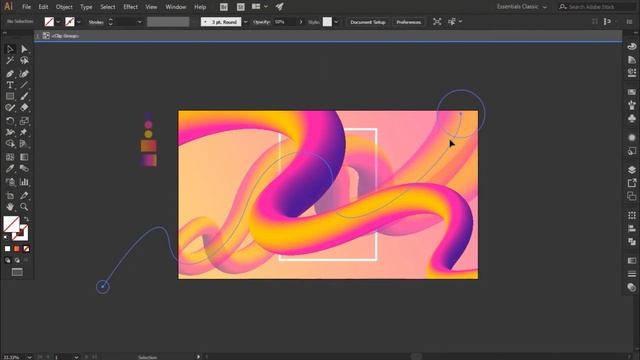Open the Color panel icon in right dock

click(631, 47)
